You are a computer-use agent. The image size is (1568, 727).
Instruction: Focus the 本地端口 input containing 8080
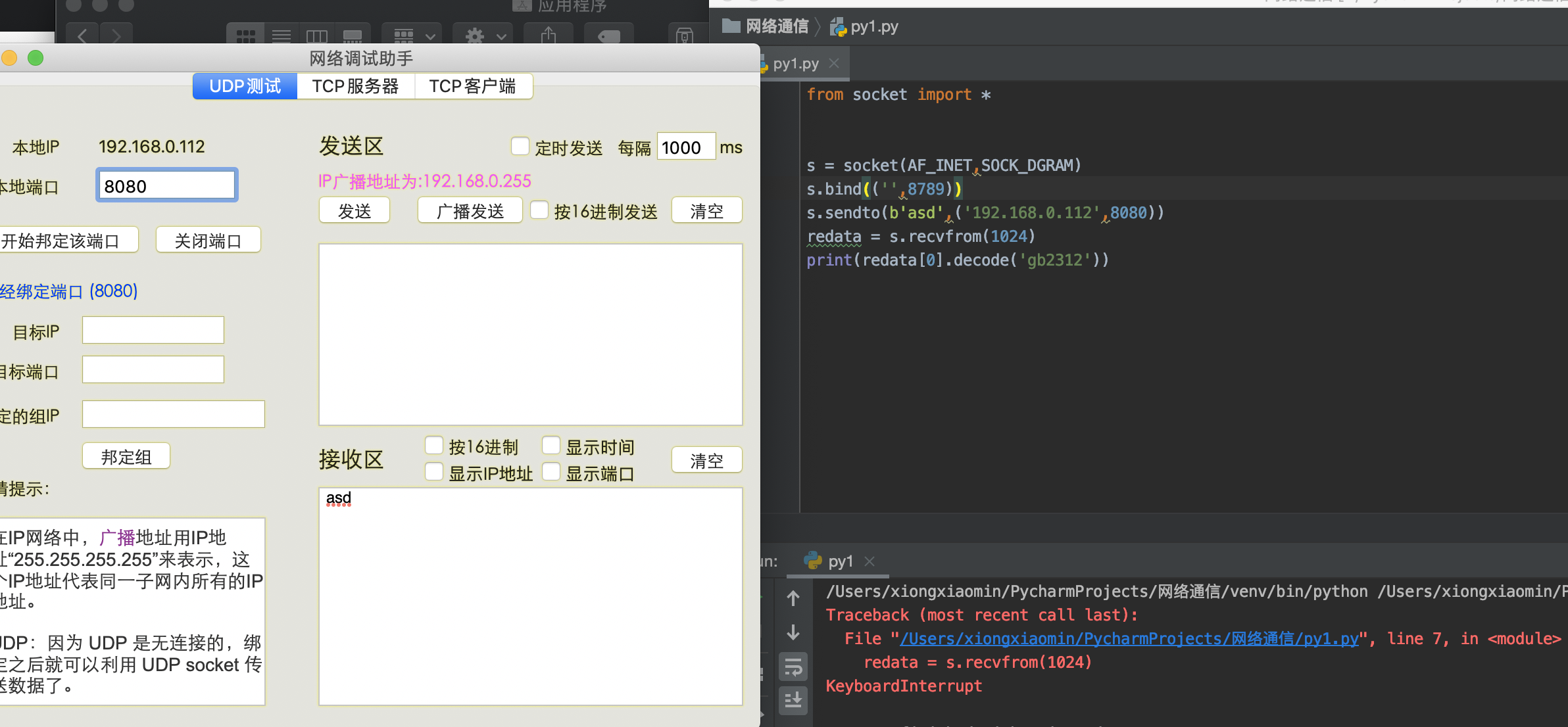[x=166, y=185]
